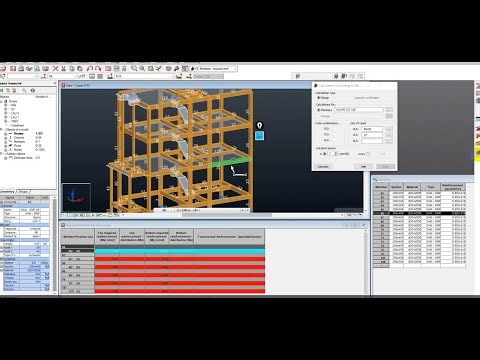
Task: Select the Nodes item in the object tree
Action: (18, 150)
